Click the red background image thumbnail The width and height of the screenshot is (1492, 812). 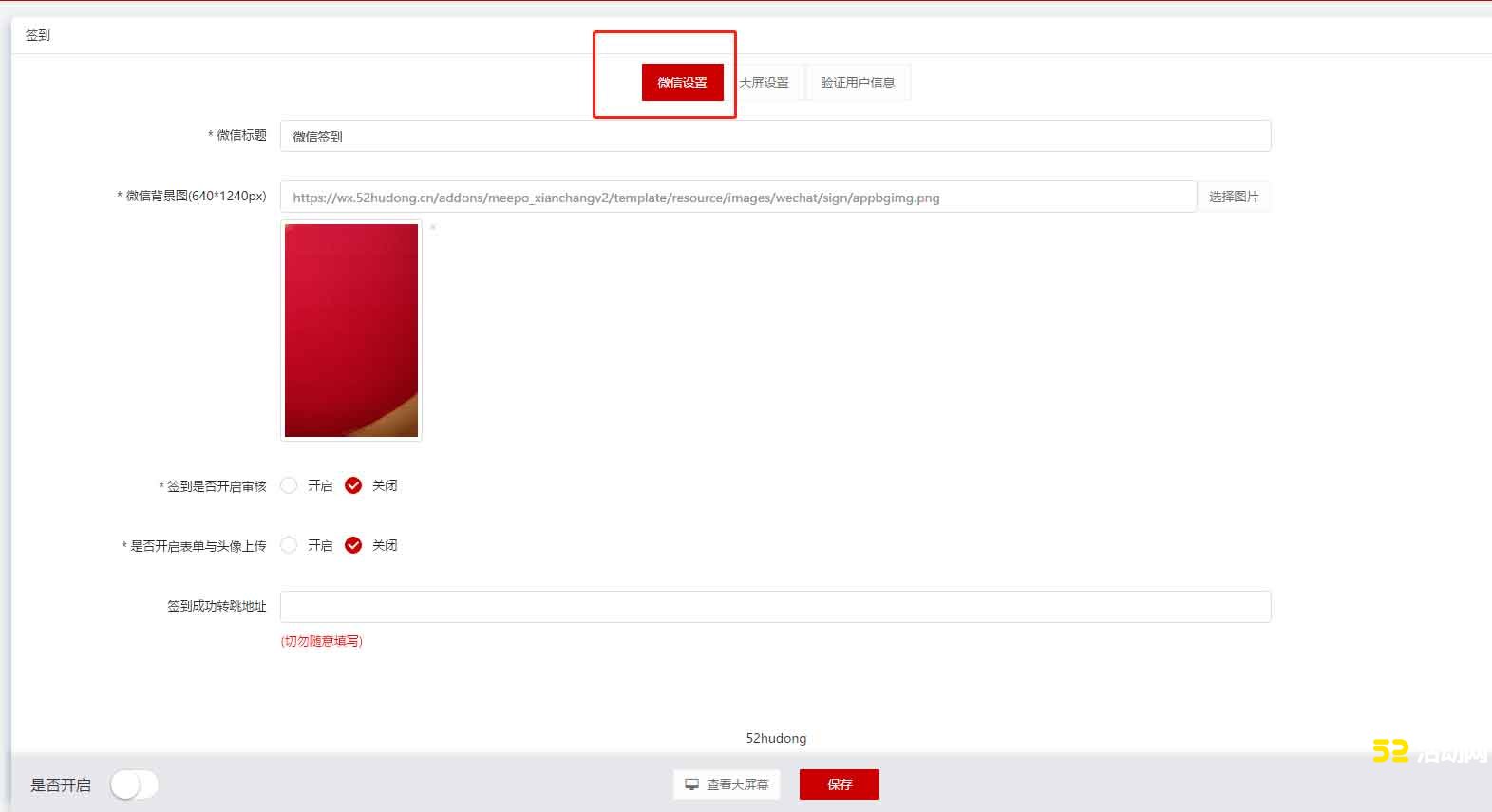[351, 330]
